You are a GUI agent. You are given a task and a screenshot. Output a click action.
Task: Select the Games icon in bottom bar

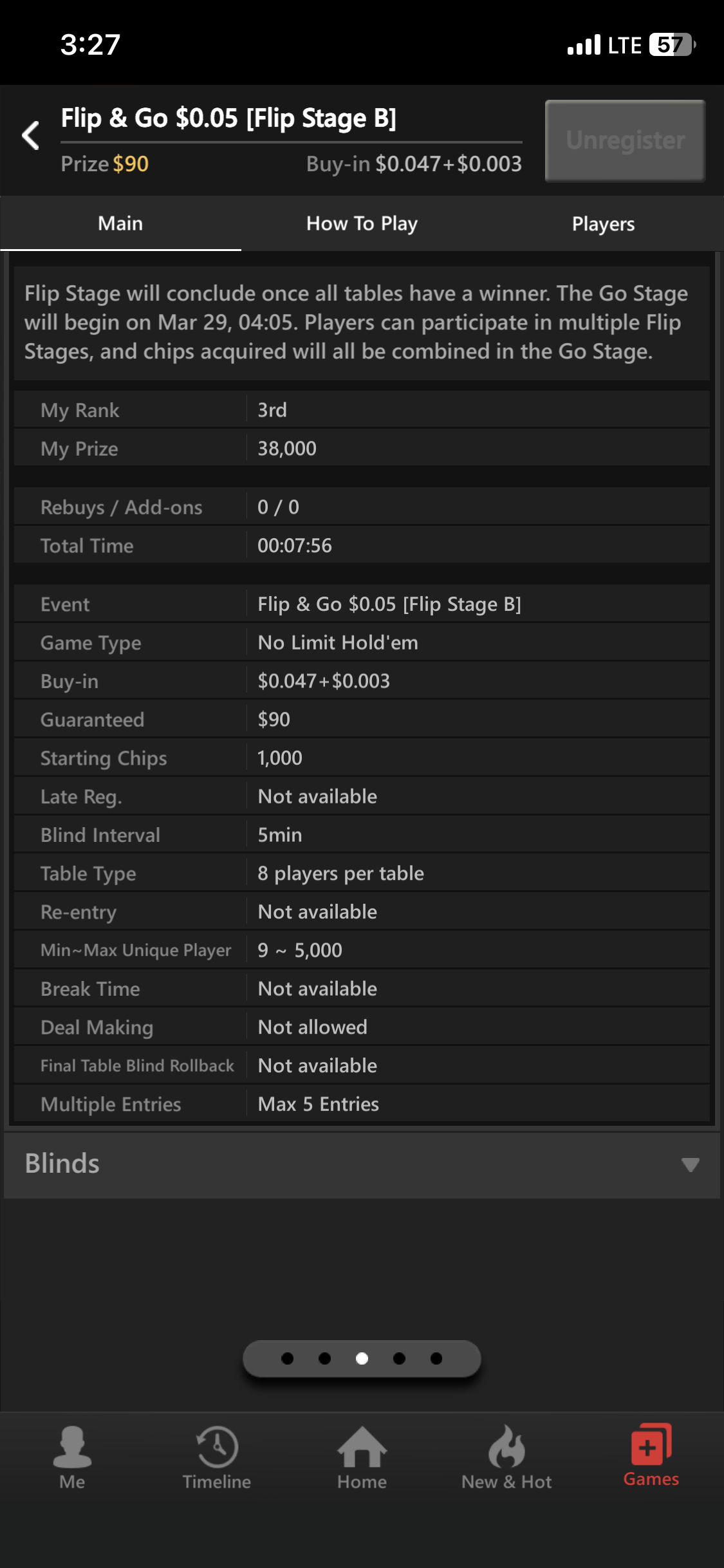651,1443
